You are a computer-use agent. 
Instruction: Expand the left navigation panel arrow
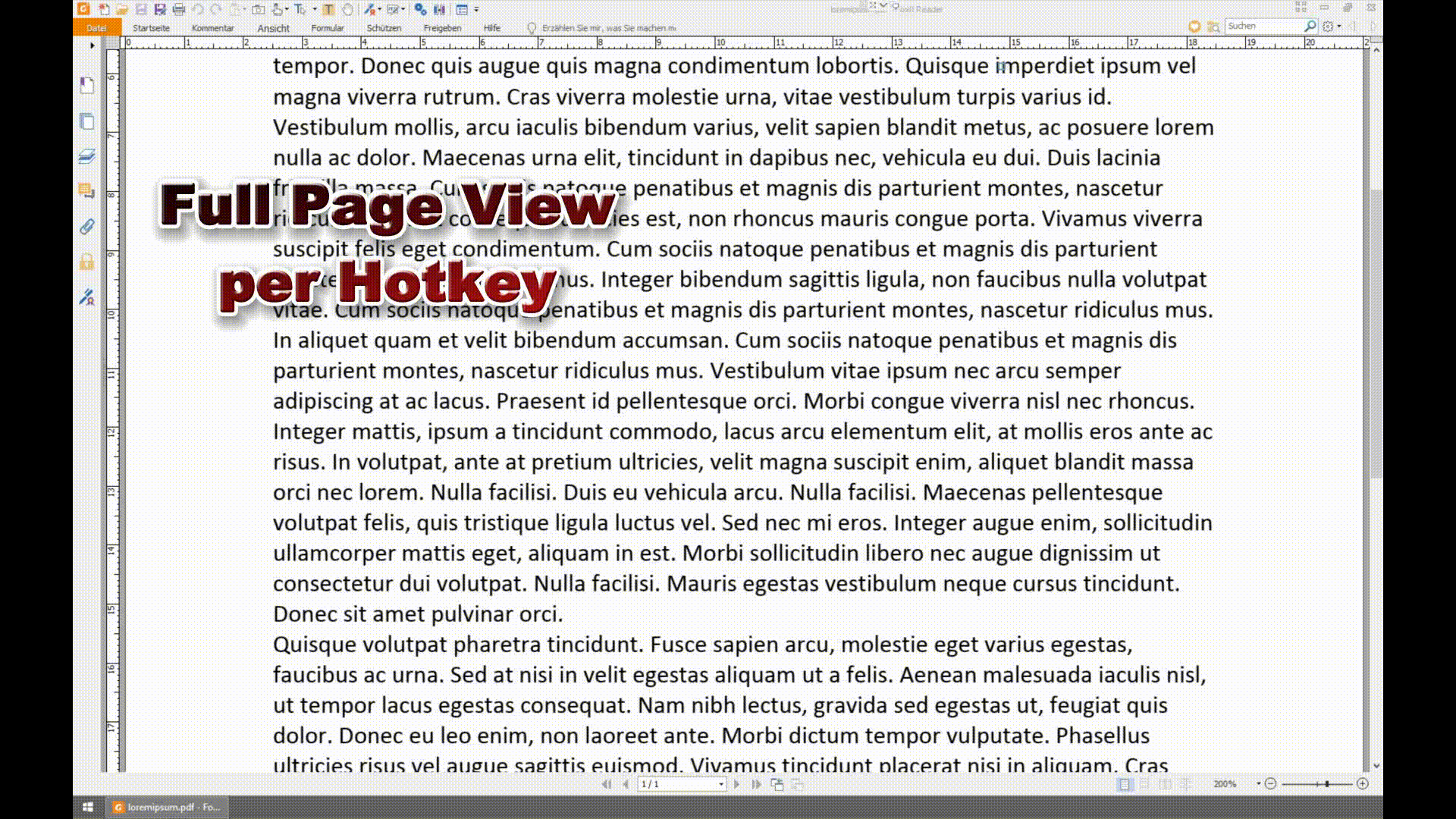[93, 45]
